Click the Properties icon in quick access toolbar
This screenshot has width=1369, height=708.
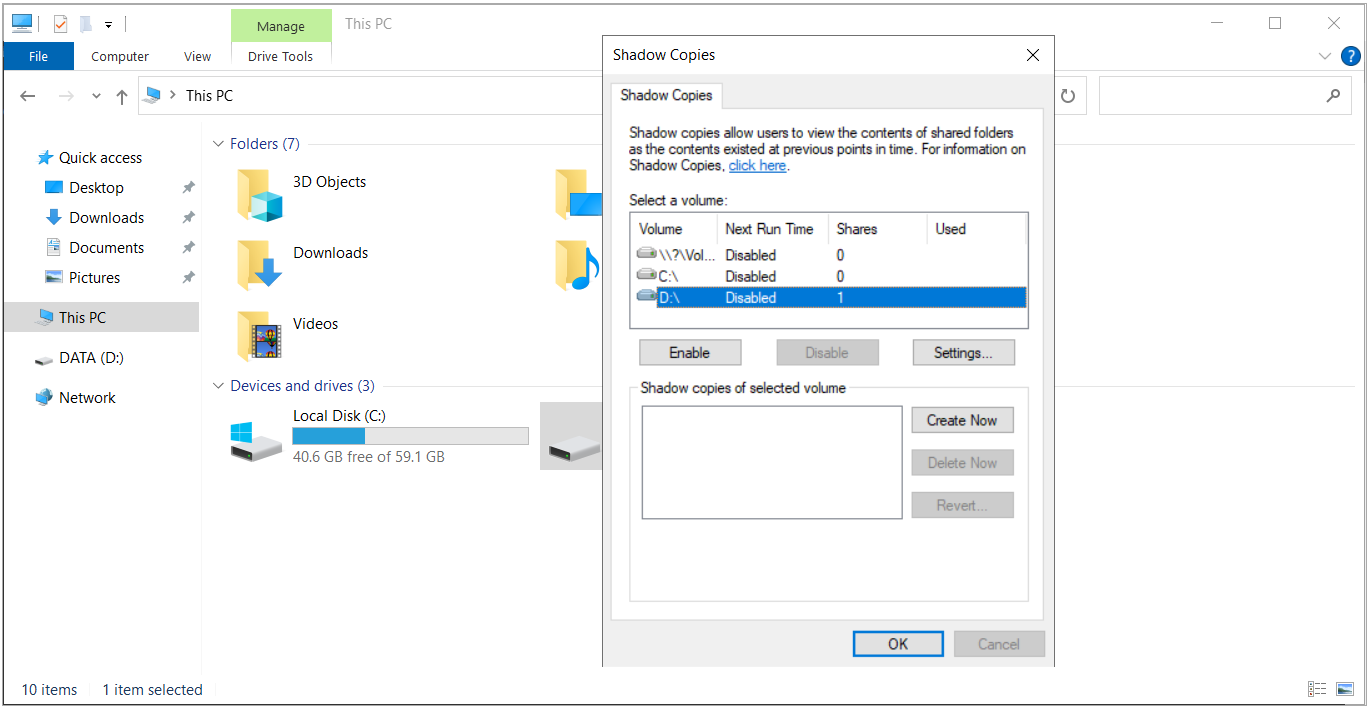[60, 24]
